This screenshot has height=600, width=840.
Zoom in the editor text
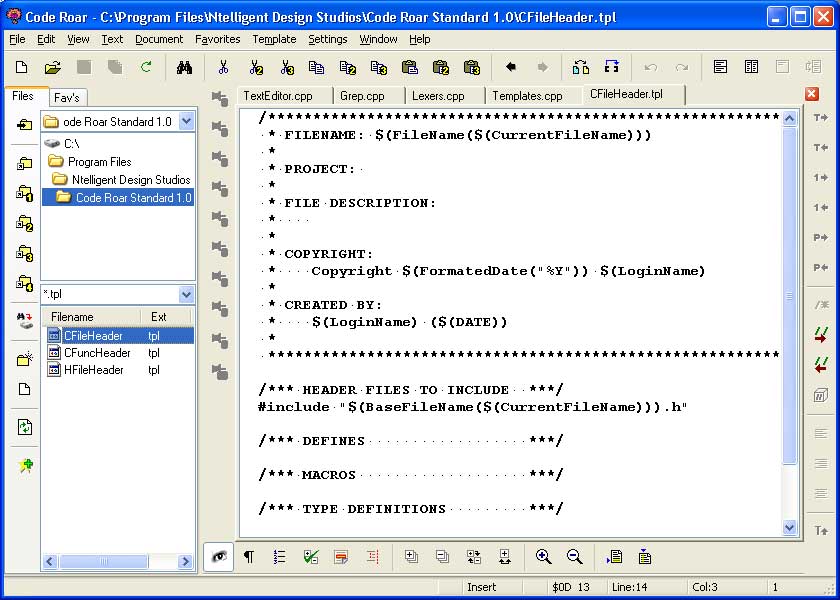544,557
